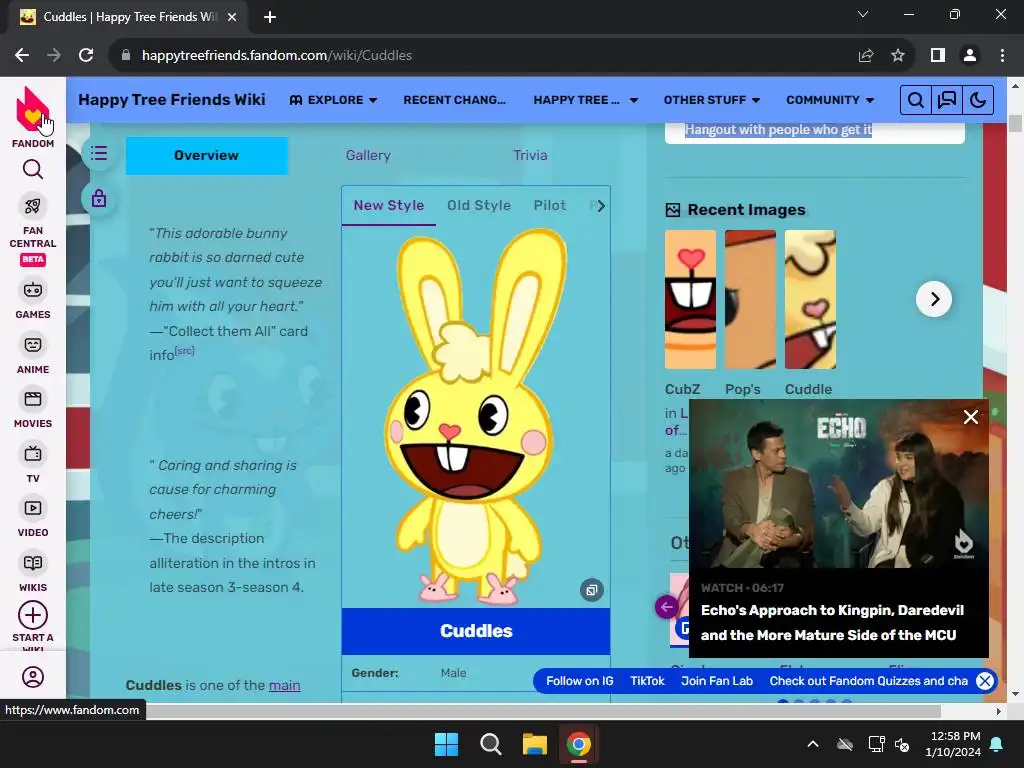Expand the Other Stuff dropdown

[712, 100]
